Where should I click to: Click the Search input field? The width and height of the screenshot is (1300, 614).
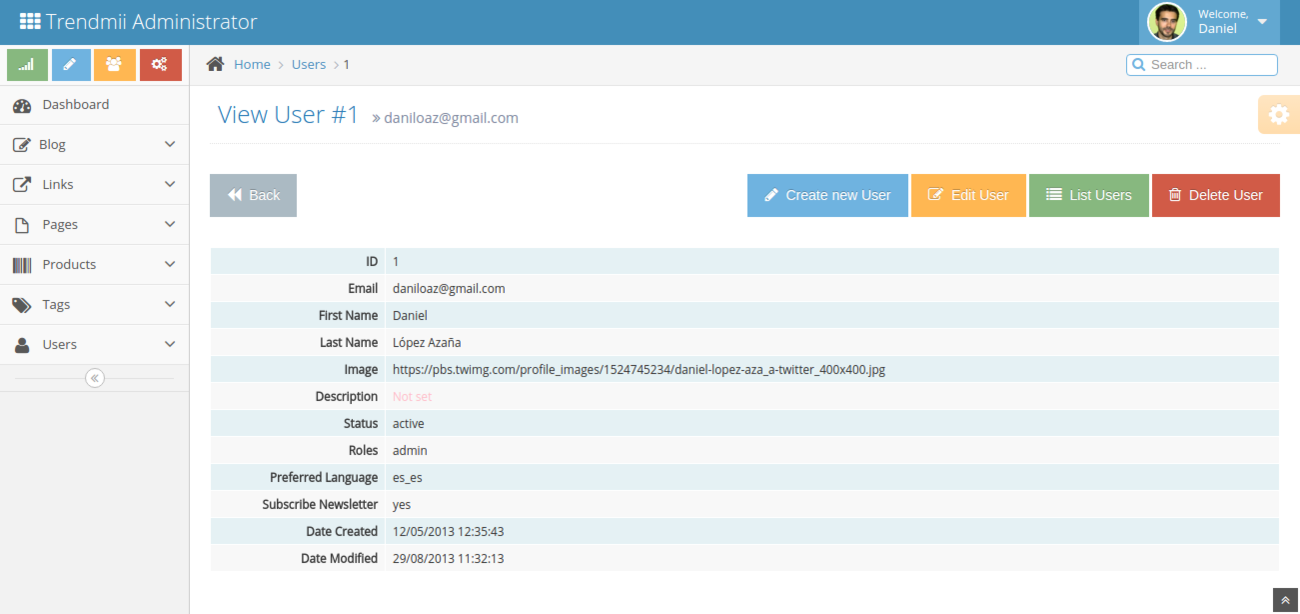pos(1210,65)
